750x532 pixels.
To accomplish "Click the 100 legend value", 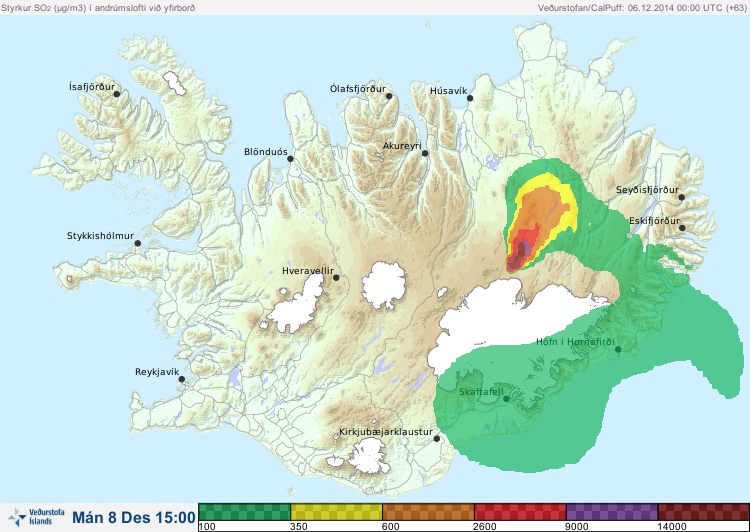I will coord(207,527).
